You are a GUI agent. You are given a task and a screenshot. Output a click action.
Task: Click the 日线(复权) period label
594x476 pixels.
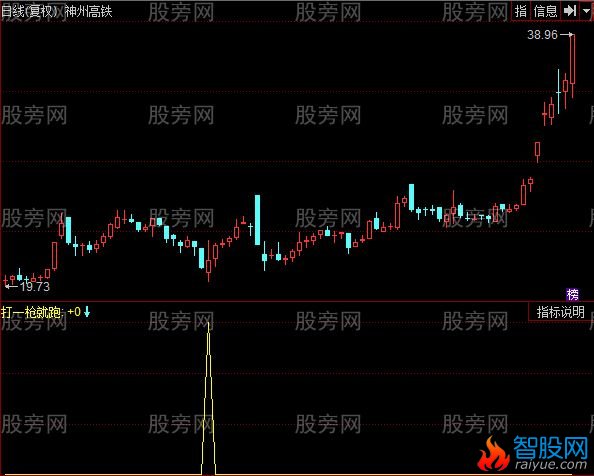click(x=30, y=11)
